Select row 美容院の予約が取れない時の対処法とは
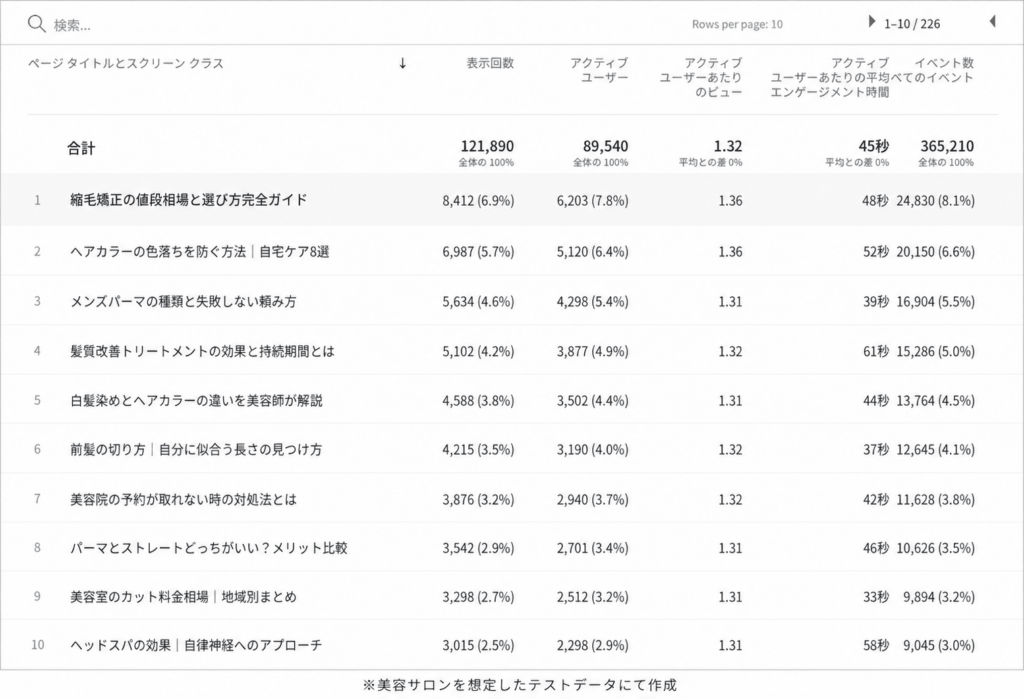This screenshot has width=1024, height=699. [x=512, y=498]
